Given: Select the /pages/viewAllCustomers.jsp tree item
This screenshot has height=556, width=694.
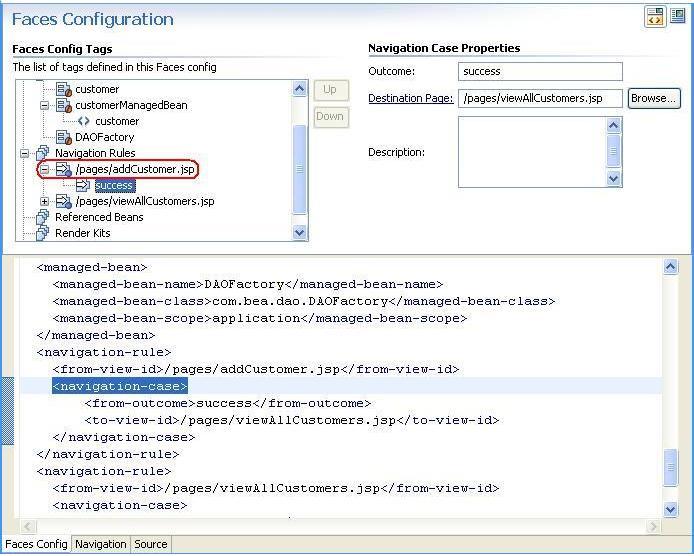Looking at the screenshot, I should 145,201.
